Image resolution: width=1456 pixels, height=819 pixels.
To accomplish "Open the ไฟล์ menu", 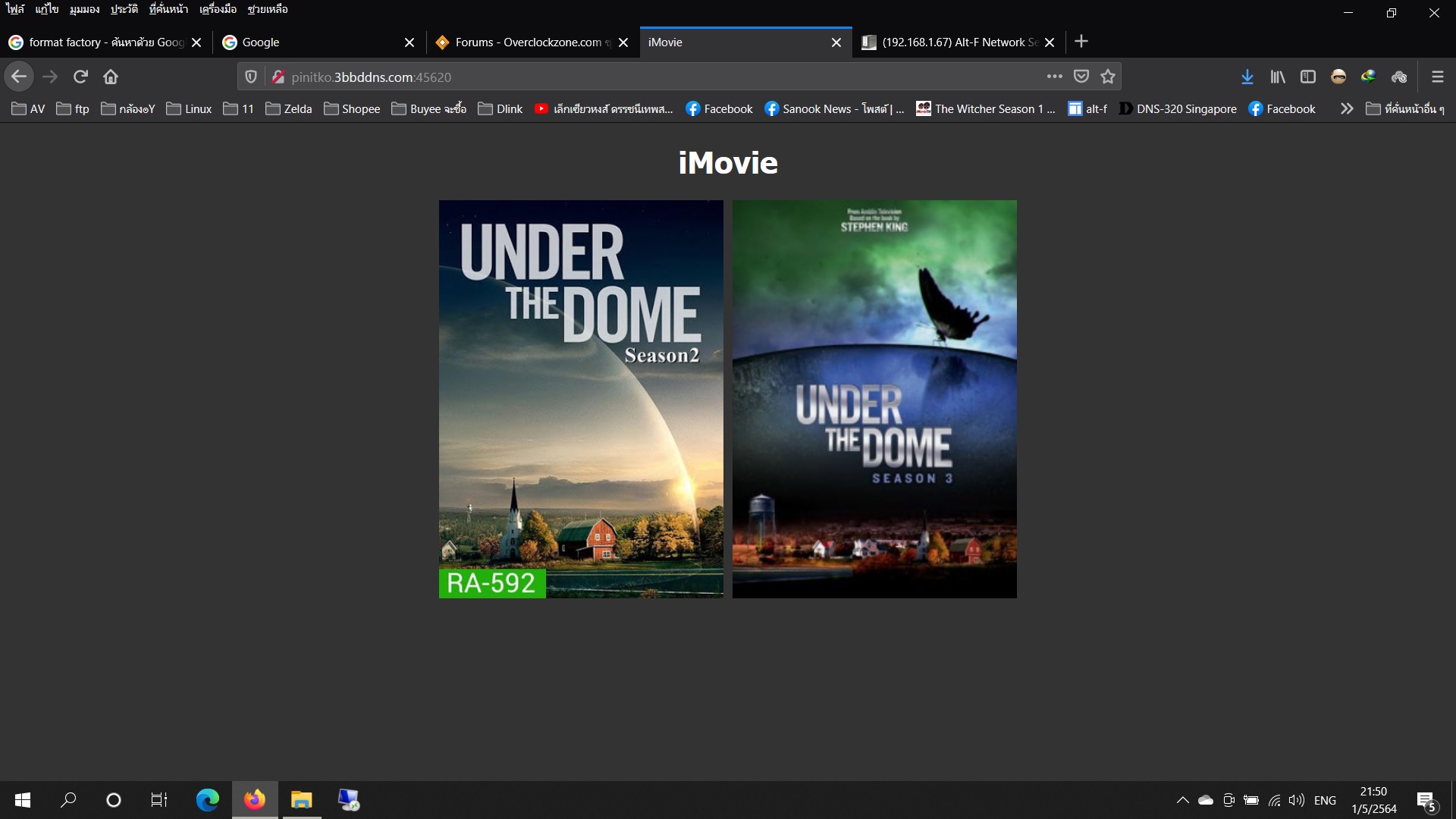I will pyautogui.click(x=15, y=9).
